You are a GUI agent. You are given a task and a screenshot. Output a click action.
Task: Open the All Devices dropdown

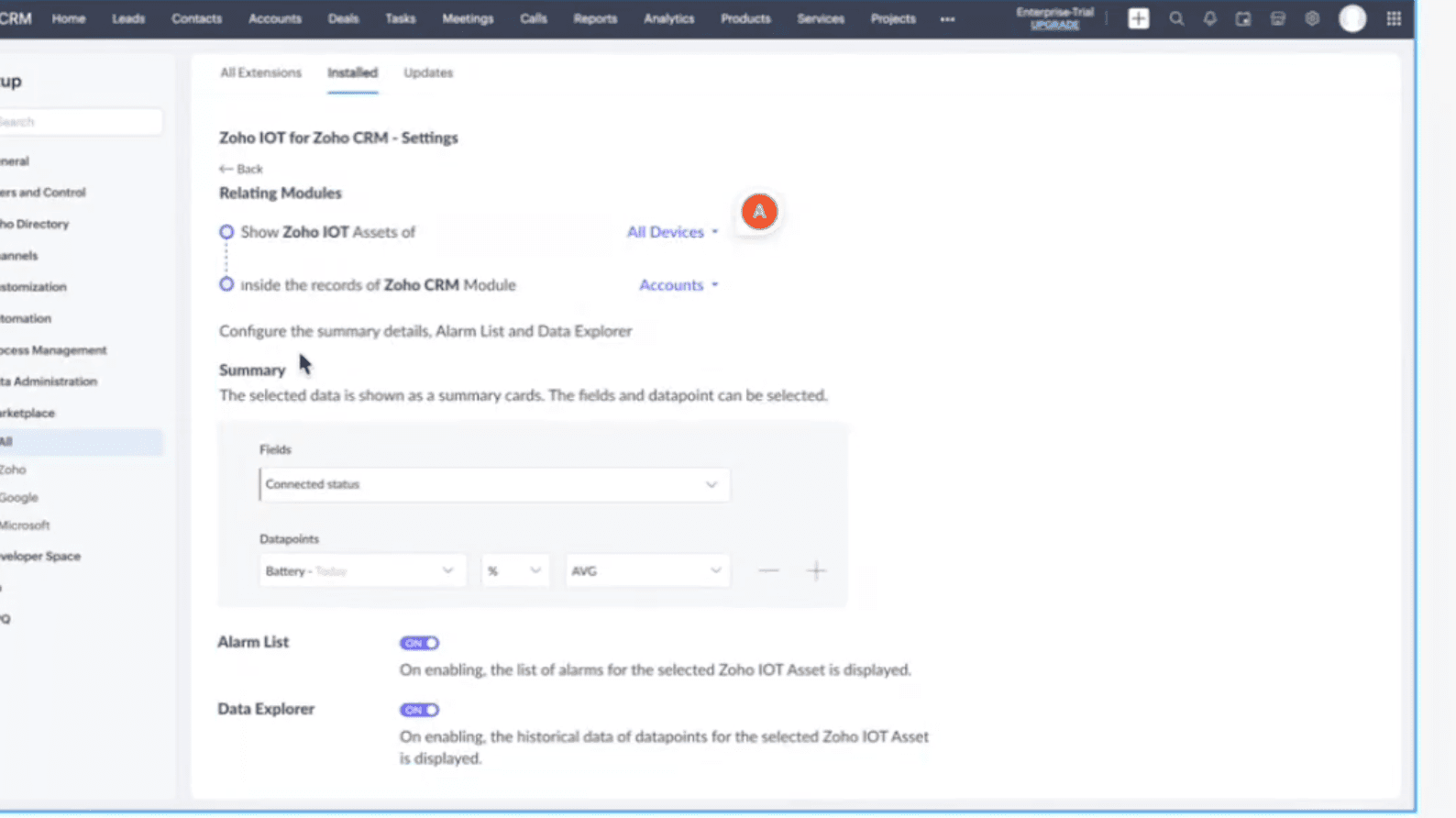(x=672, y=232)
